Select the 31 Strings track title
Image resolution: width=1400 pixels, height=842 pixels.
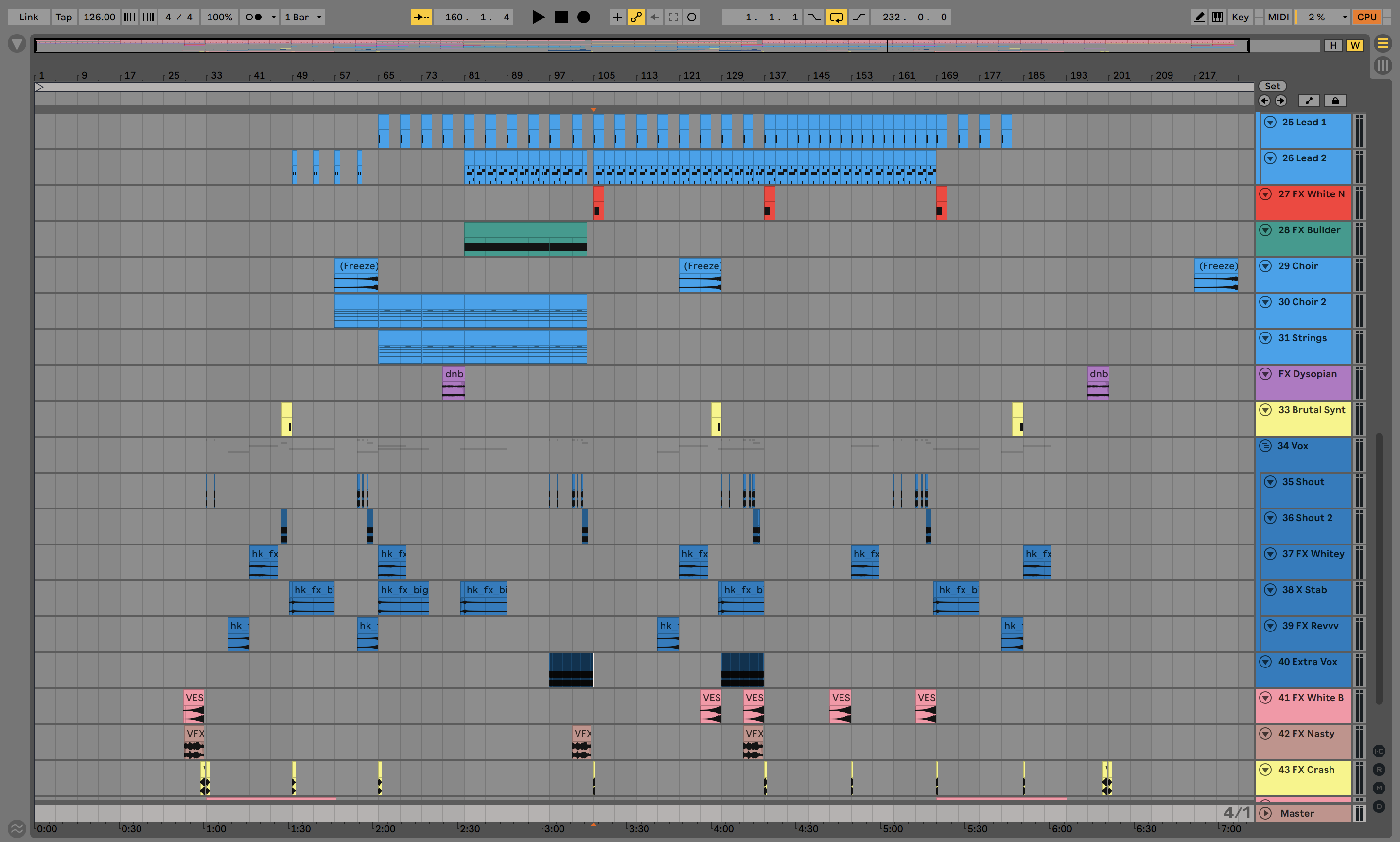pyautogui.click(x=1302, y=338)
